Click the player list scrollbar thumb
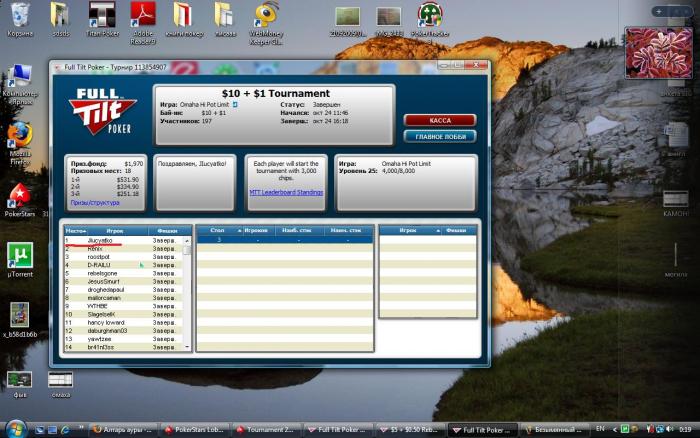This screenshot has height=438, width=700. (187, 250)
